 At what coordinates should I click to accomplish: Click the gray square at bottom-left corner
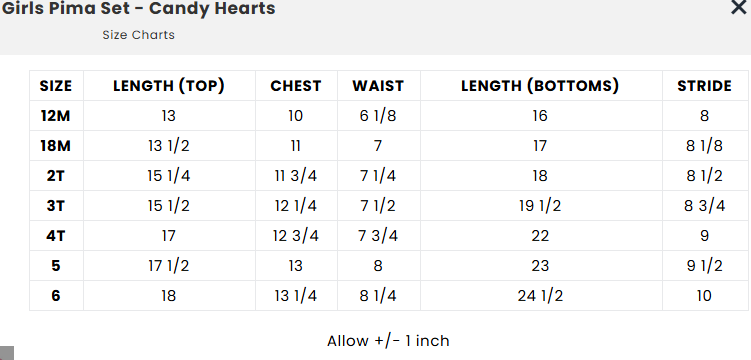[7, 353]
